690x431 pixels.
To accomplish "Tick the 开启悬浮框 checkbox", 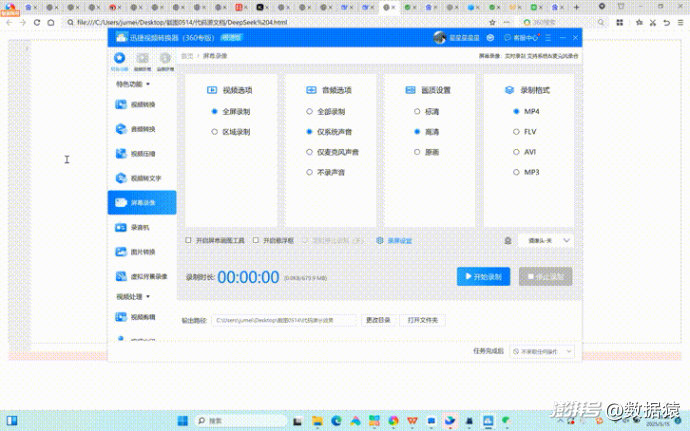I will click(256, 240).
